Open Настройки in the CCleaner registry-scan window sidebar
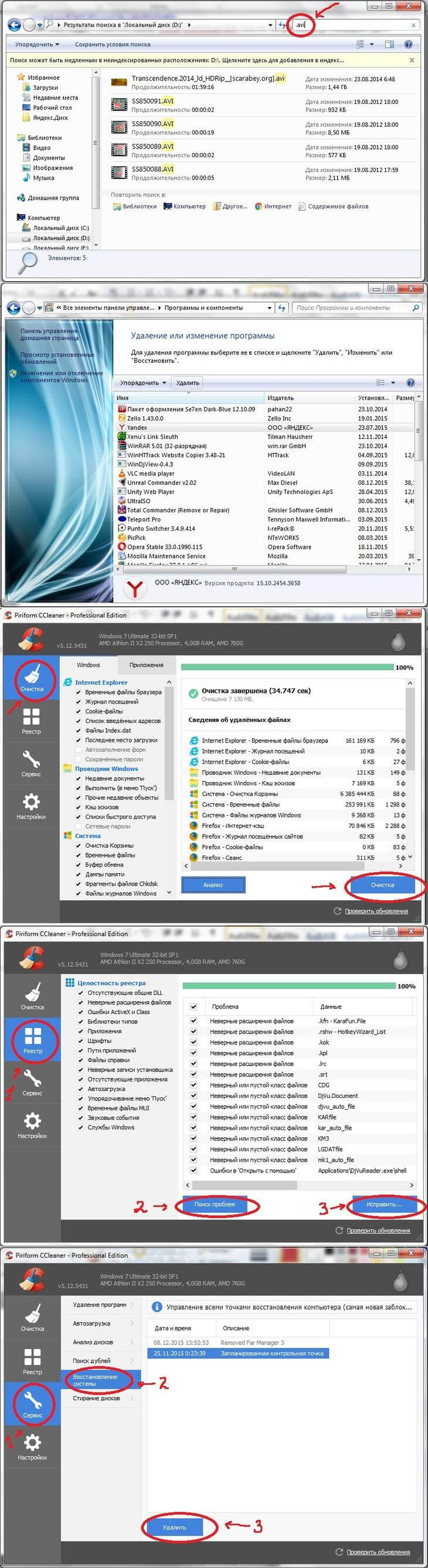Screen dimensions: 428x1568 [x=33, y=1125]
